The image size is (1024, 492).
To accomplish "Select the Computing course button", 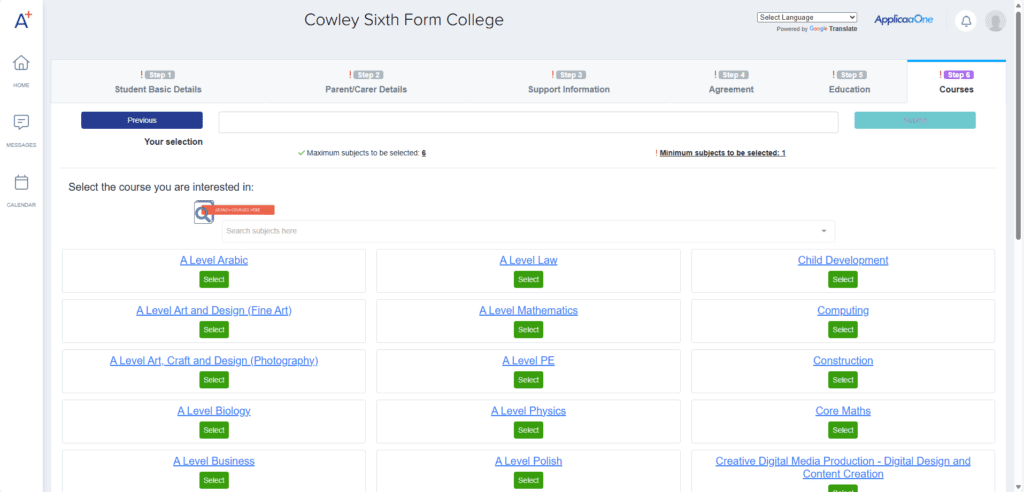I will 843,329.
